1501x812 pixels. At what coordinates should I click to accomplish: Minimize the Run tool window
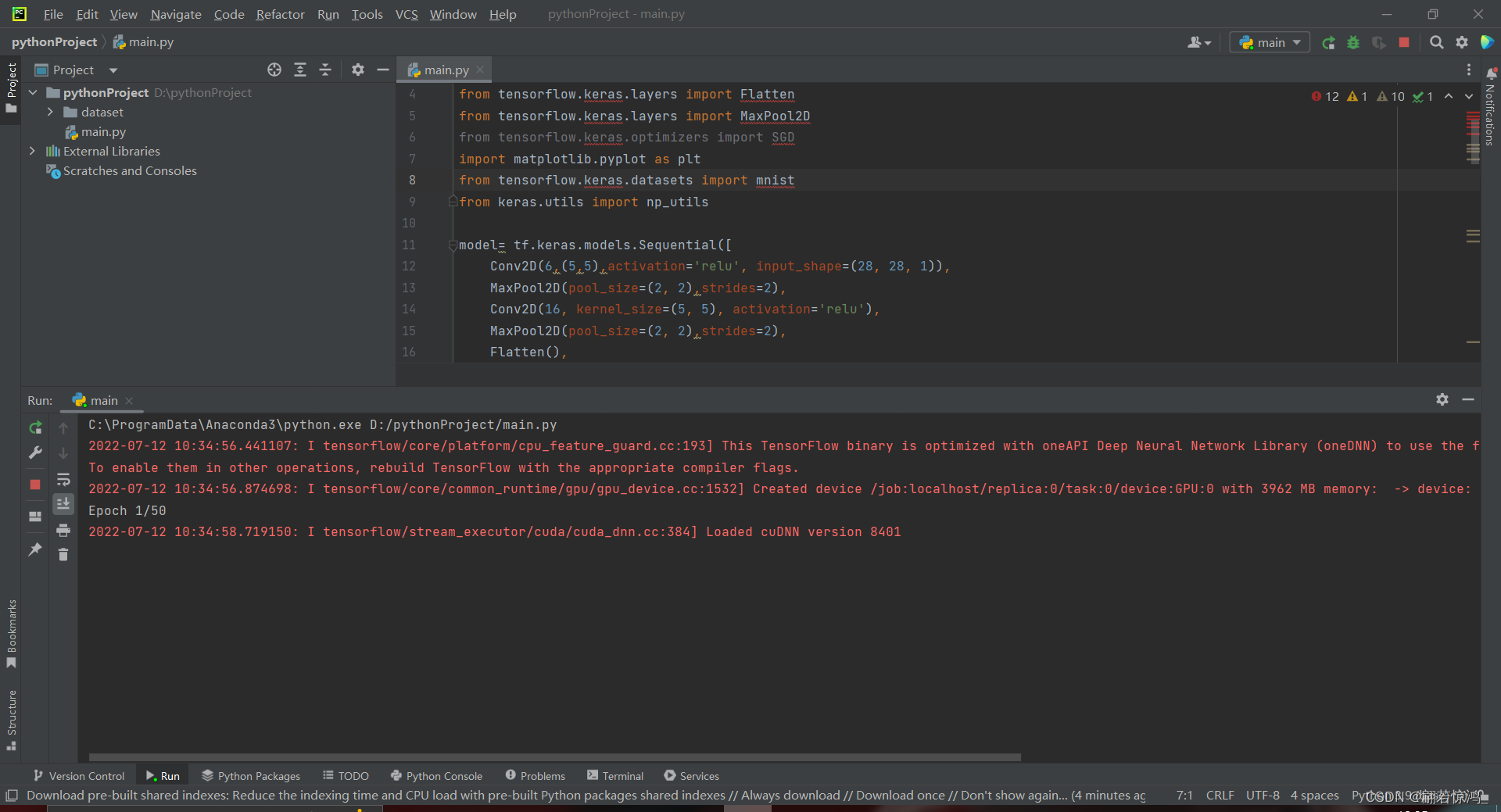(1468, 399)
